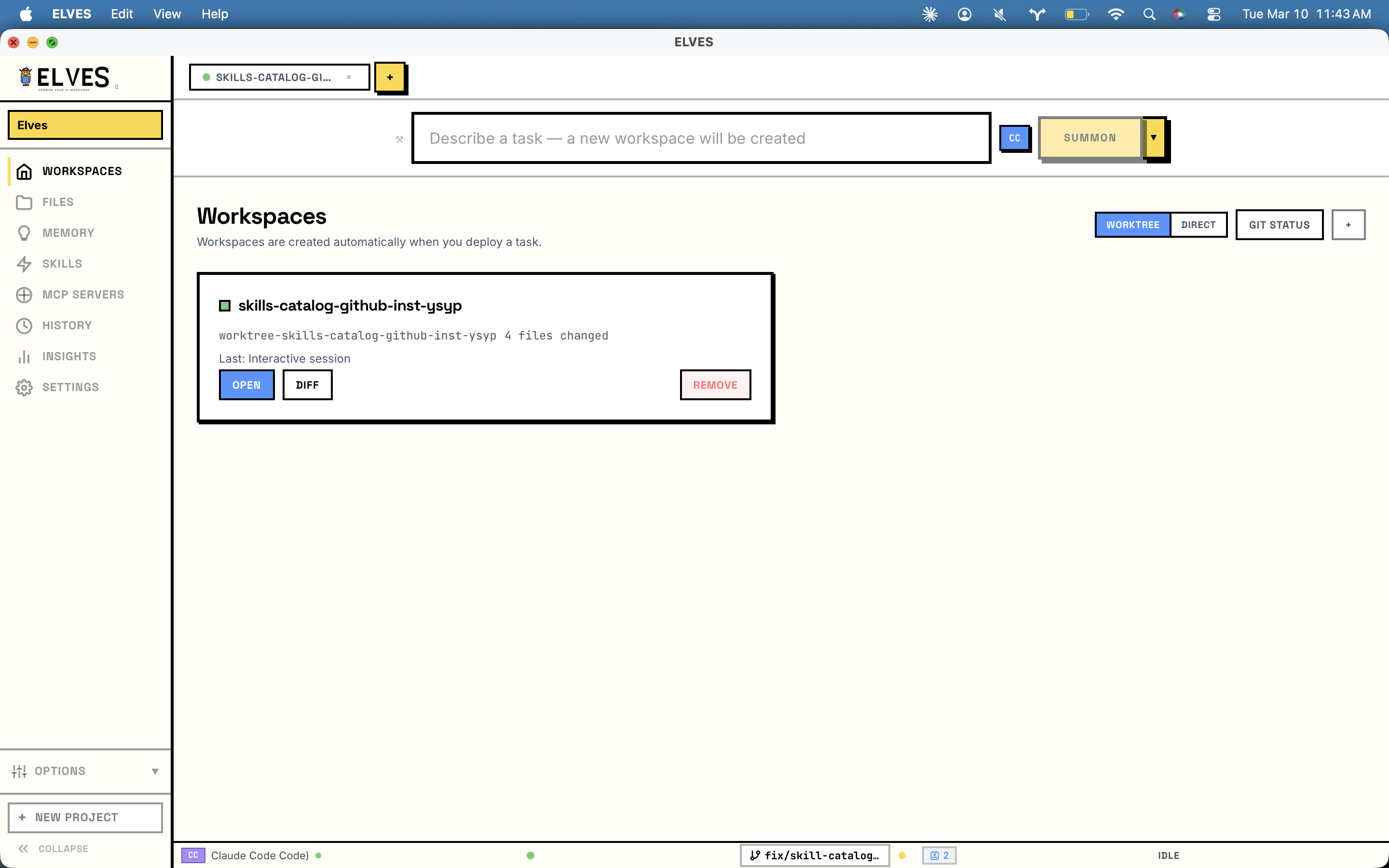Click the Git Status button
The width and height of the screenshot is (1389, 868).
[1279, 225]
